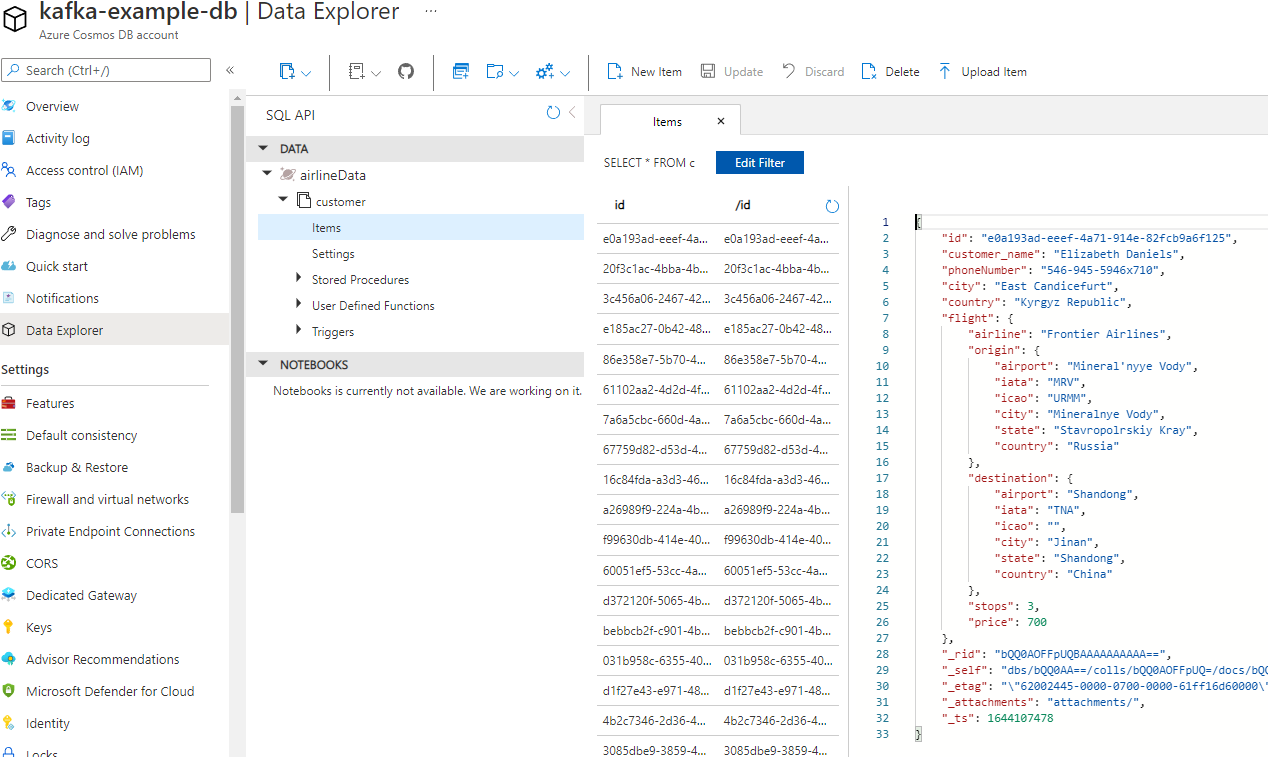Click the Update command
1268x757 pixels.
click(732, 72)
